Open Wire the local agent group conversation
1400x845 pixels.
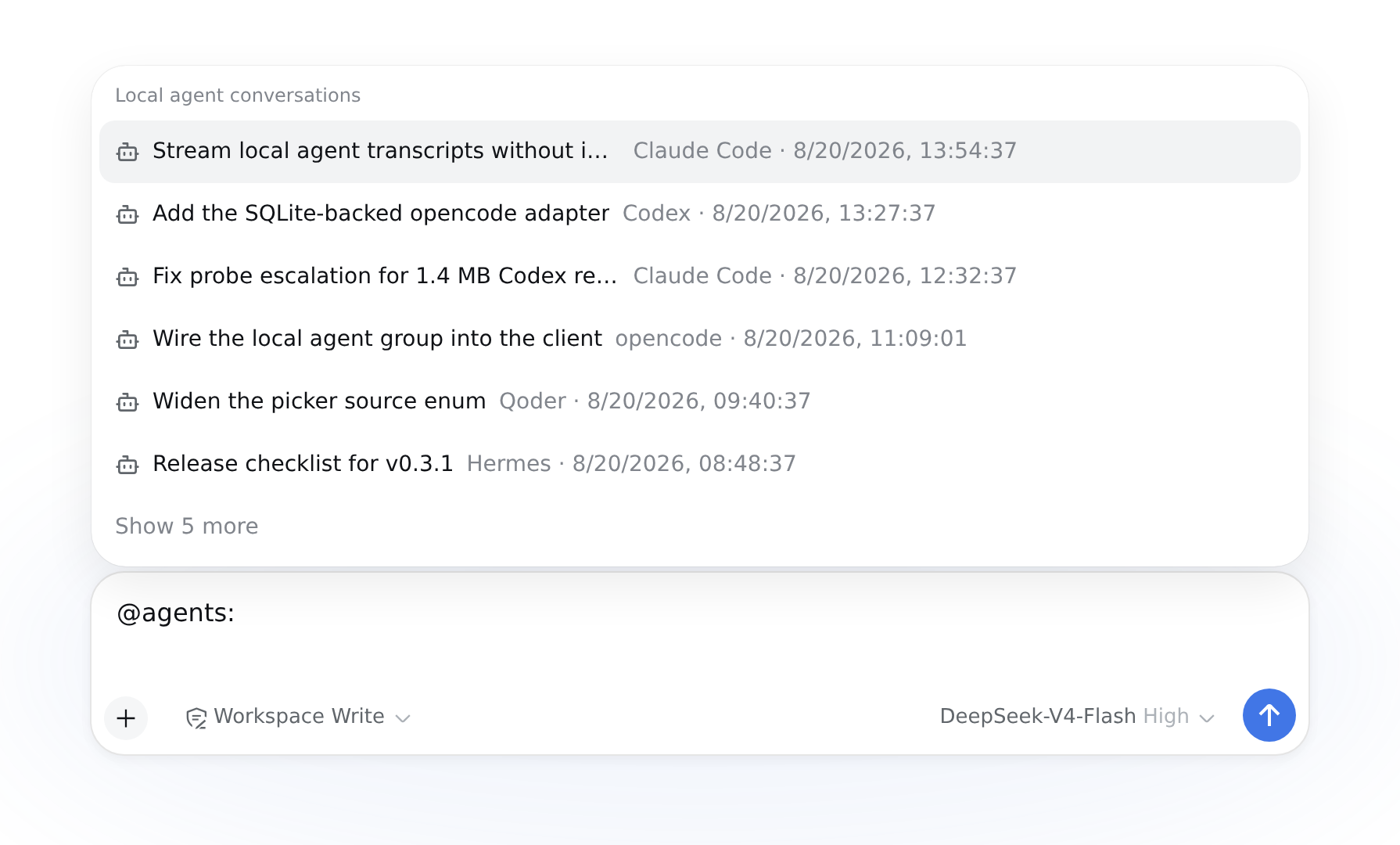click(x=700, y=340)
